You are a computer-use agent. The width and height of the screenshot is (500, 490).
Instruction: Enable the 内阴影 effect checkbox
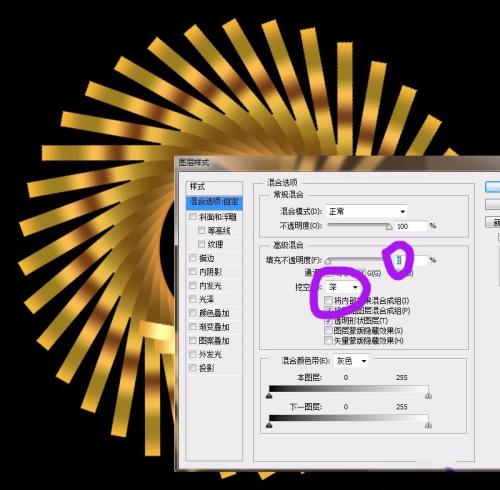pyautogui.click(x=193, y=272)
